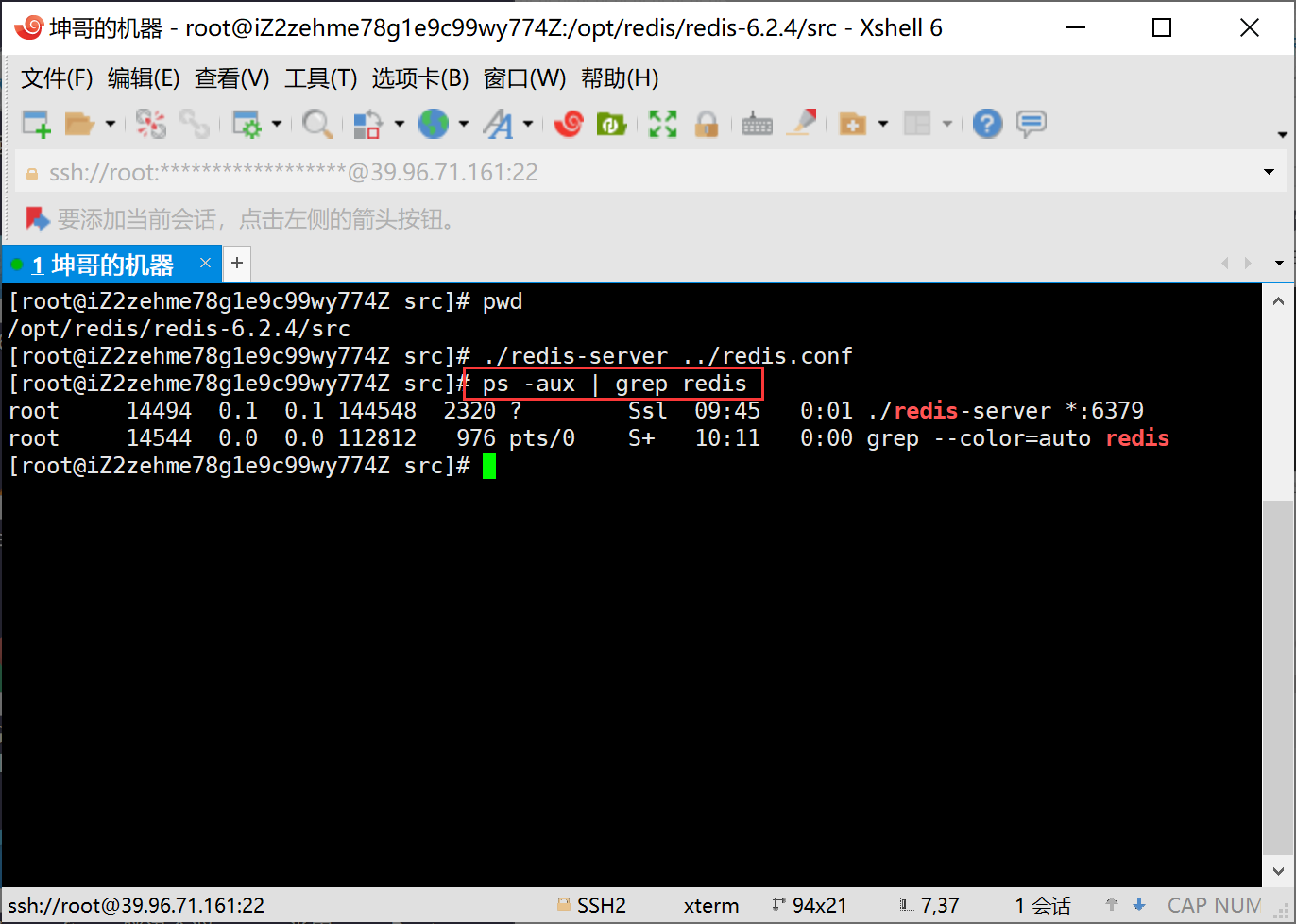Click the red bookmark arrow add-session icon
The image size is (1296, 924).
click(37, 219)
